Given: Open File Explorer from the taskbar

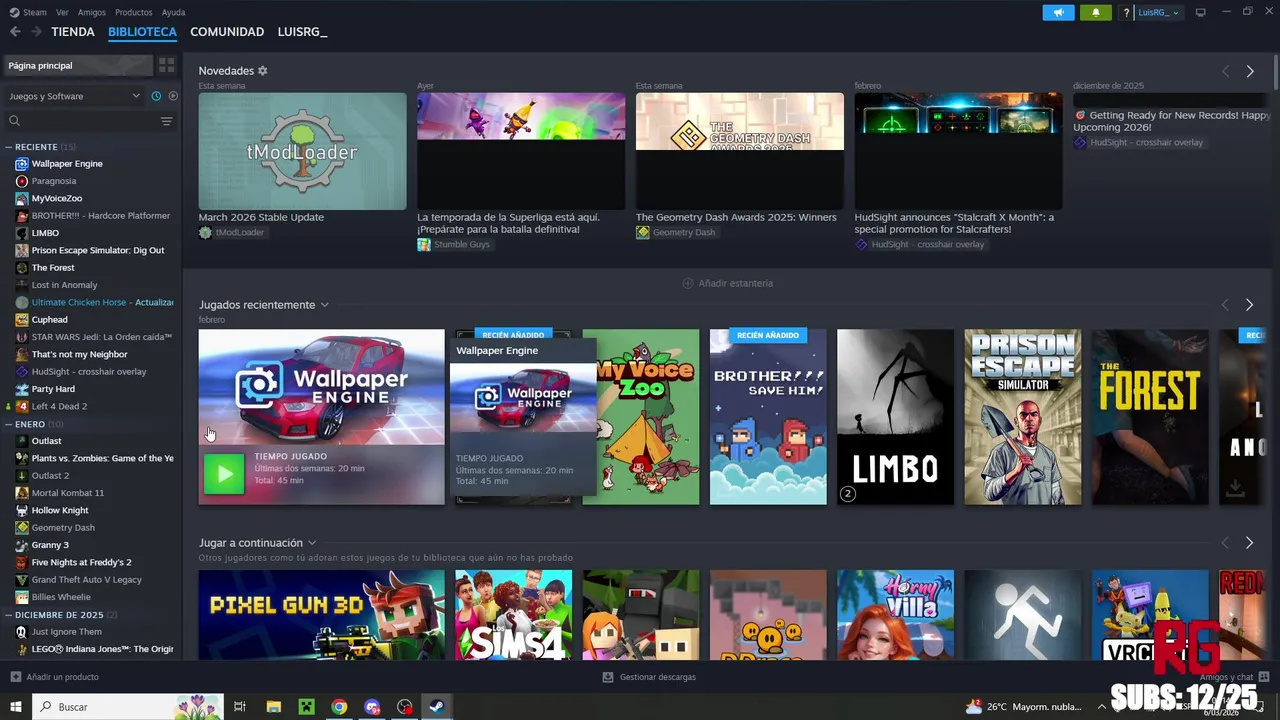Looking at the screenshot, I should [x=273, y=707].
